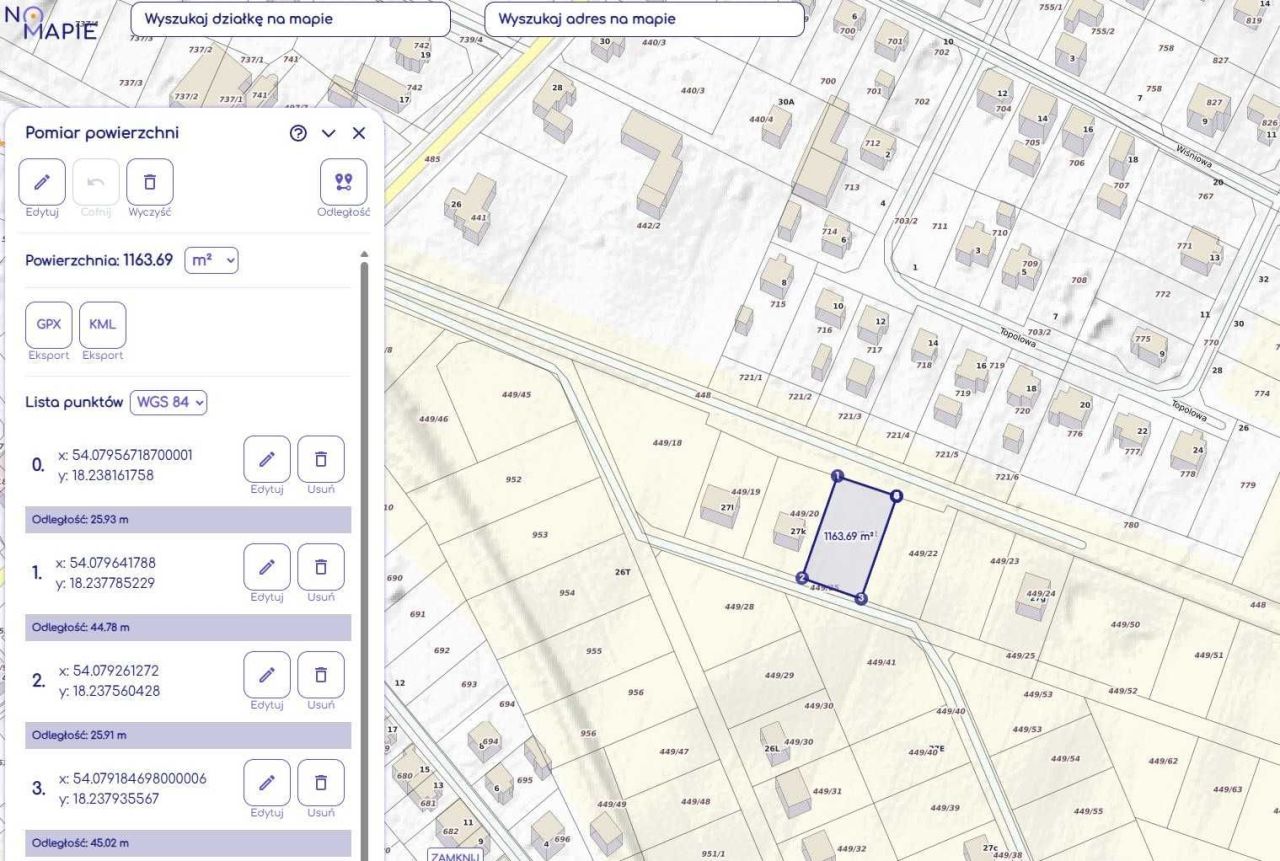The image size is (1280, 861).
Task: Focus the 'Wyszukaj działkę na mapie' search field
Action: click(290, 19)
